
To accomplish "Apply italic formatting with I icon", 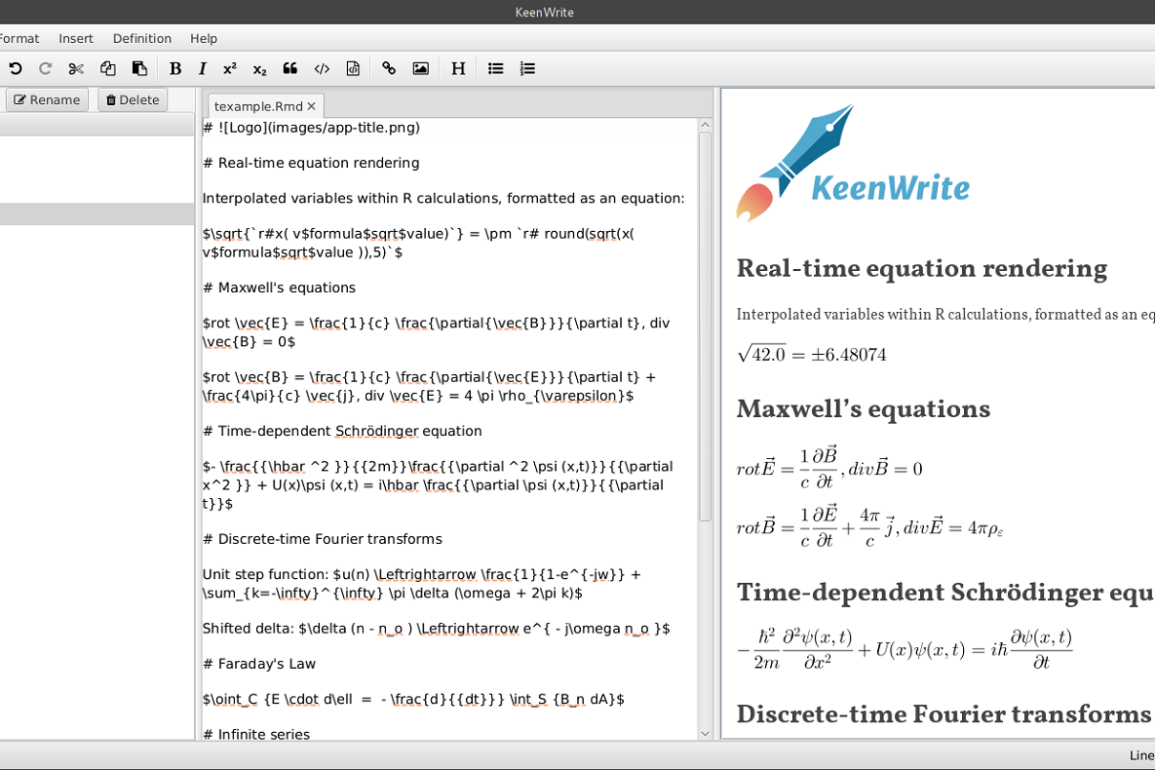I will point(202,69).
